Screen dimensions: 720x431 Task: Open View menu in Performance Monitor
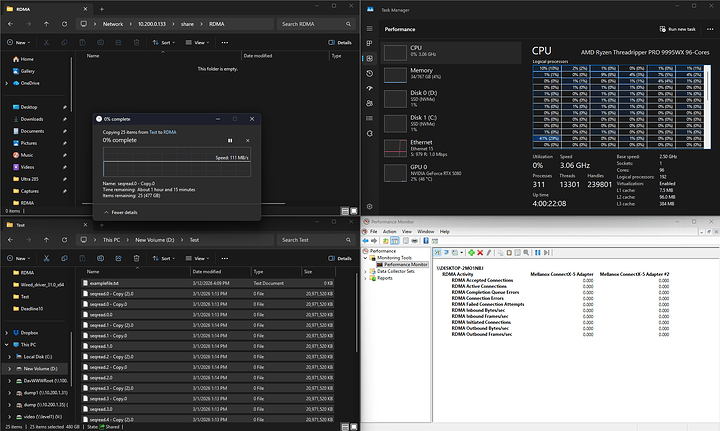point(407,231)
